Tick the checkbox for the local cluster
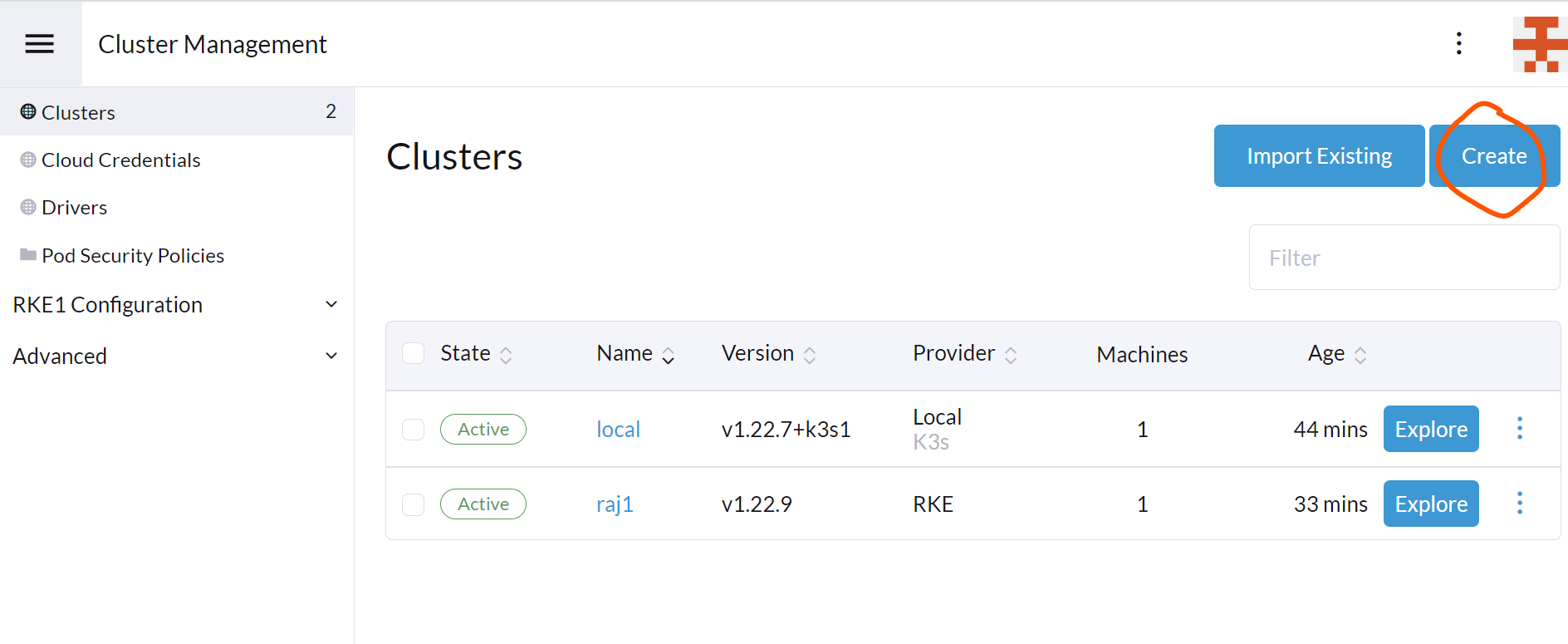1568x644 pixels. (413, 430)
